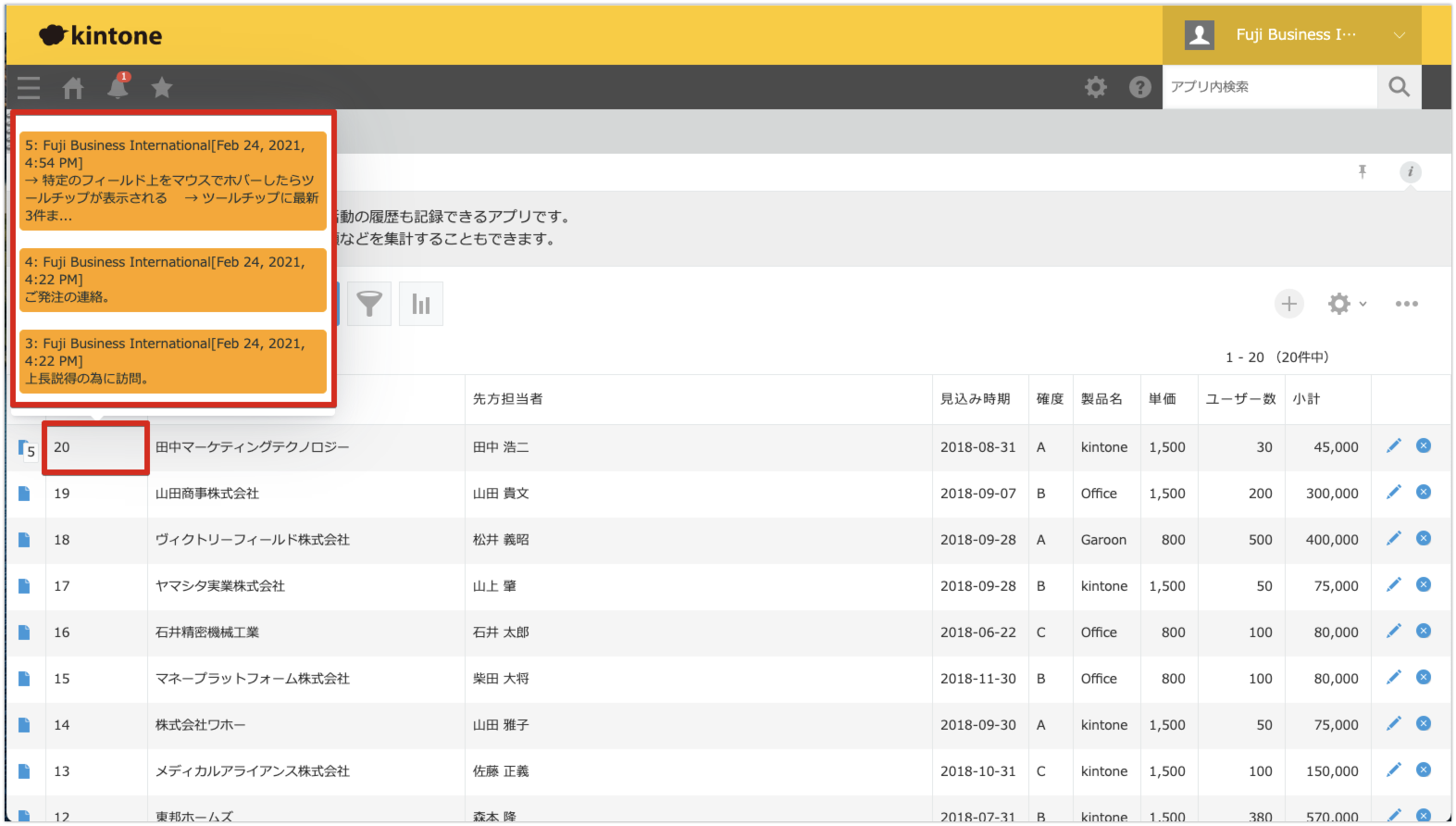This screenshot has width=1456, height=826.
Task: Edit record 20 with pencil
Action: point(1394,446)
